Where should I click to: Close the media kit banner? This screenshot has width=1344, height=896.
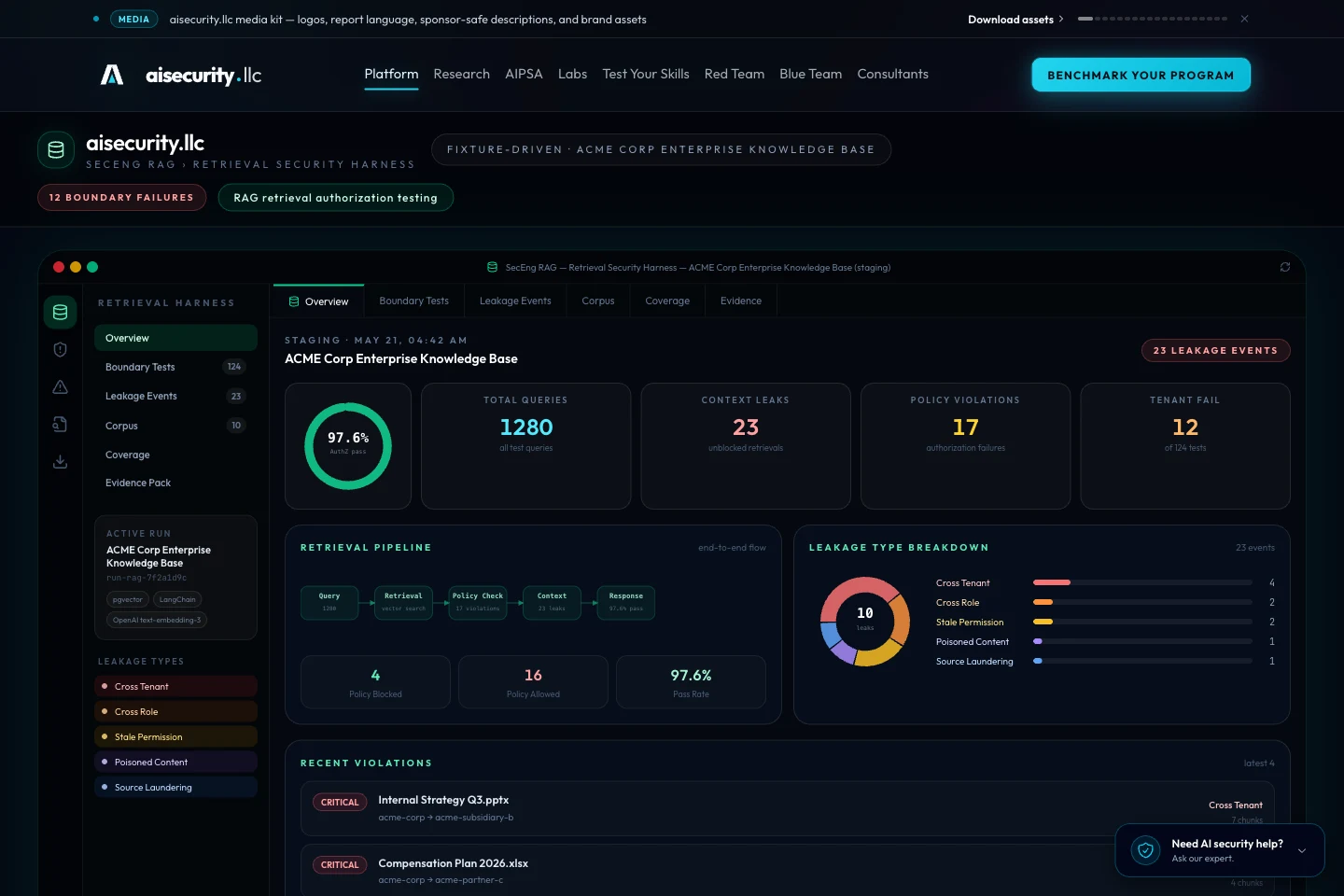[1244, 19]
